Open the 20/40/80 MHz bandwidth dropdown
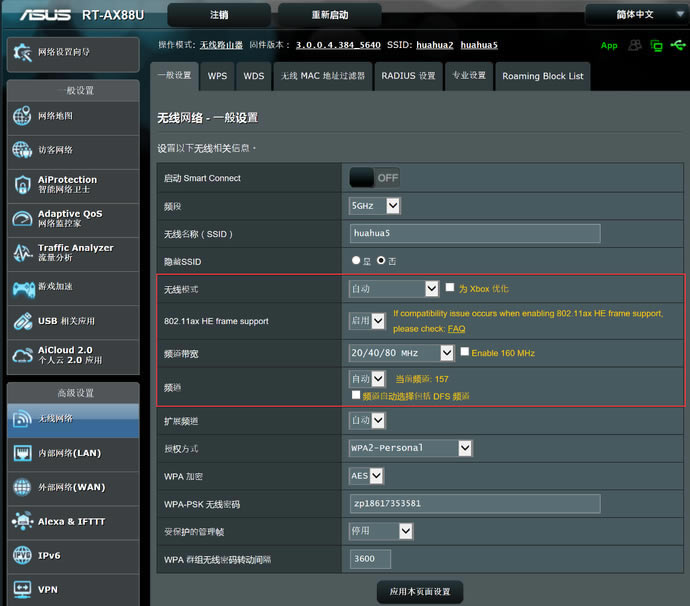This screenshot has height=606, width=690. 401,353
